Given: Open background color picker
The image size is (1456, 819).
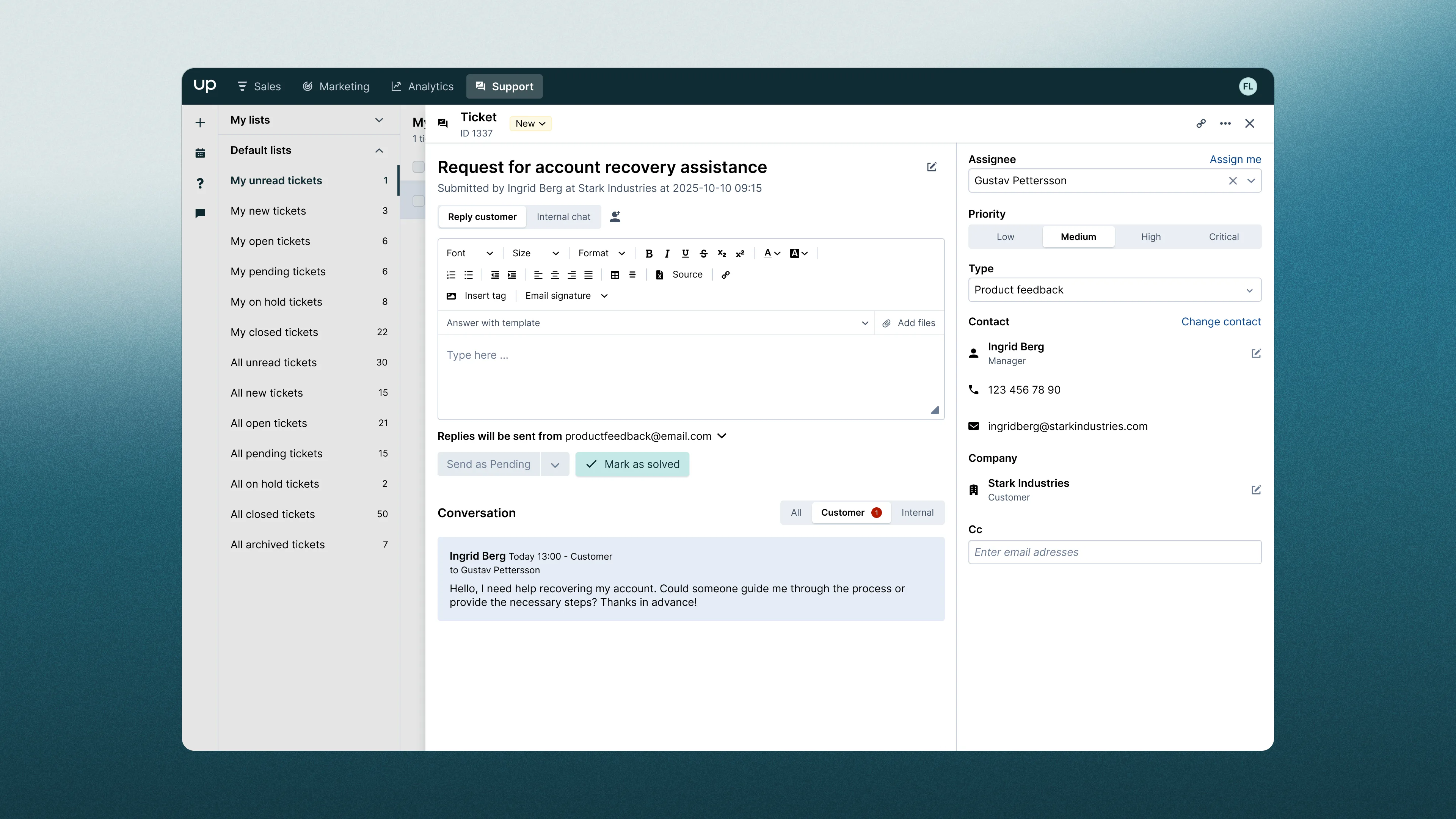Looking at the screenshot, I should point(799,253).
